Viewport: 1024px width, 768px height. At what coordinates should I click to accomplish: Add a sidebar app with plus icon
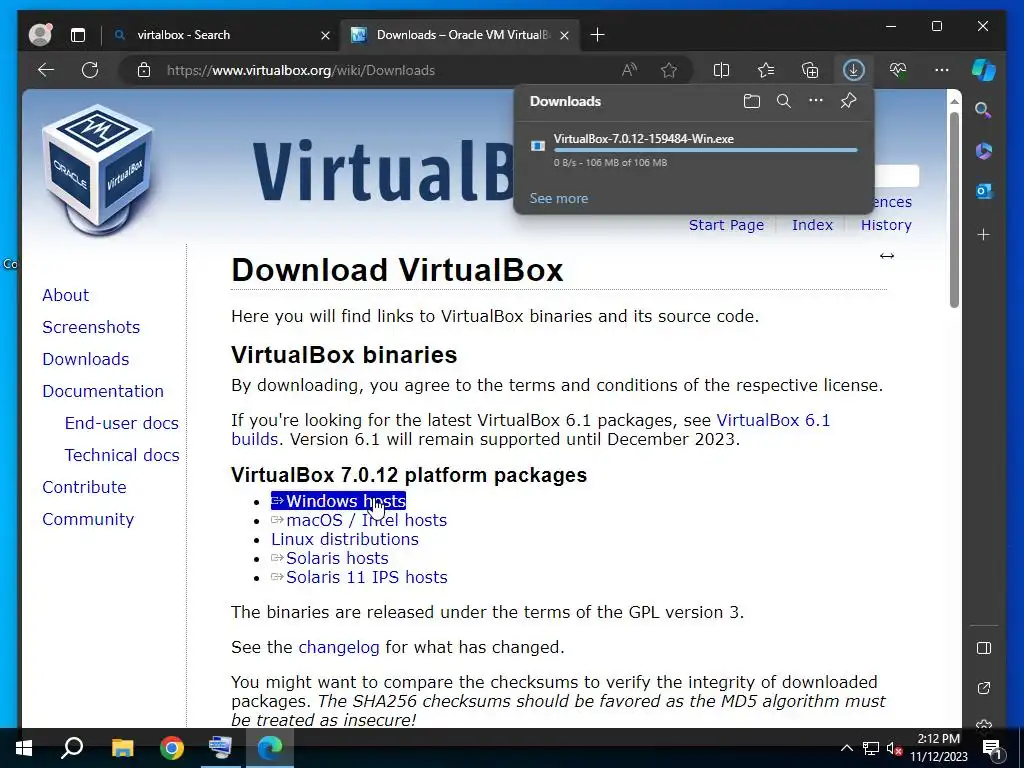pyautogui.click(x=984, y=234)
